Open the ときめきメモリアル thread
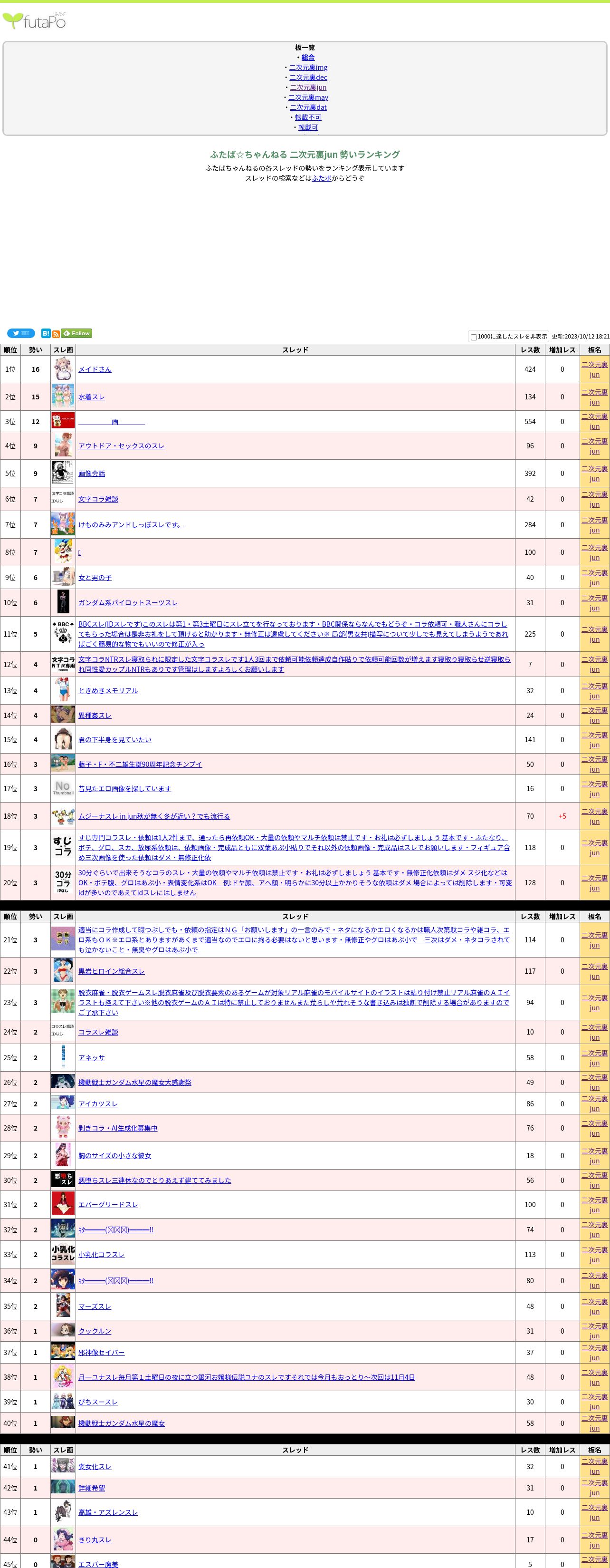 (x=108, y=691)
